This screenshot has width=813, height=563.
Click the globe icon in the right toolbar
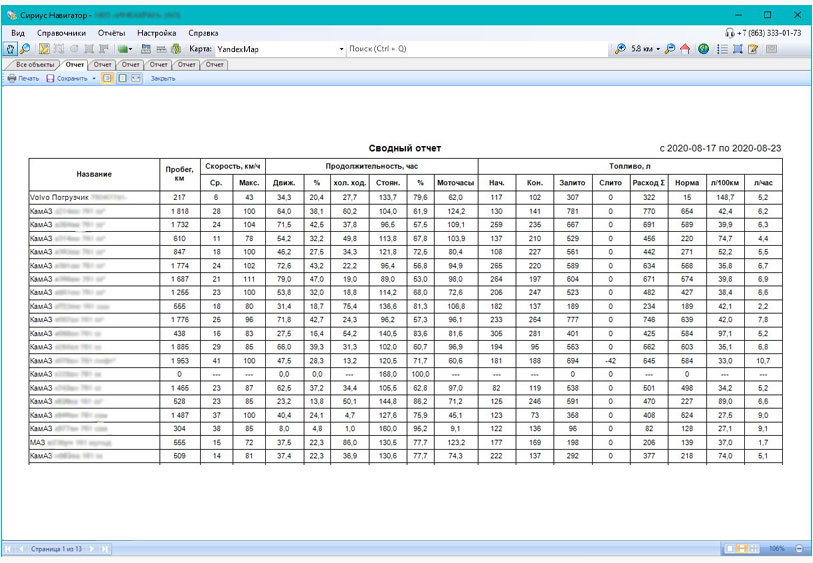pyautogui.click(x=704, y=48)
